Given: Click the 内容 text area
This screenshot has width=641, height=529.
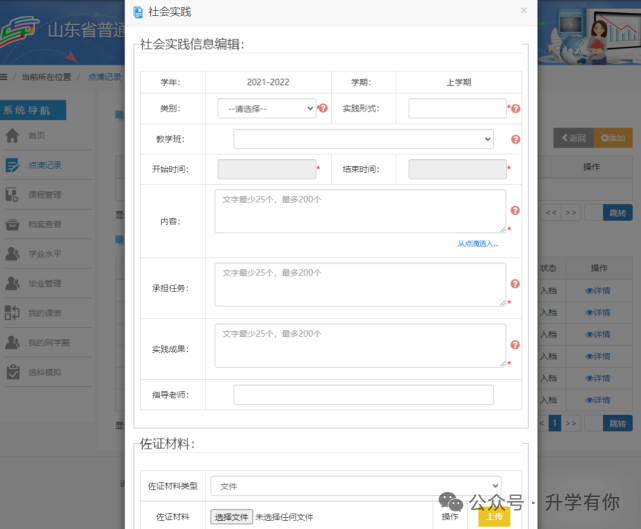Looking at the screenshot, I should 360,211.
